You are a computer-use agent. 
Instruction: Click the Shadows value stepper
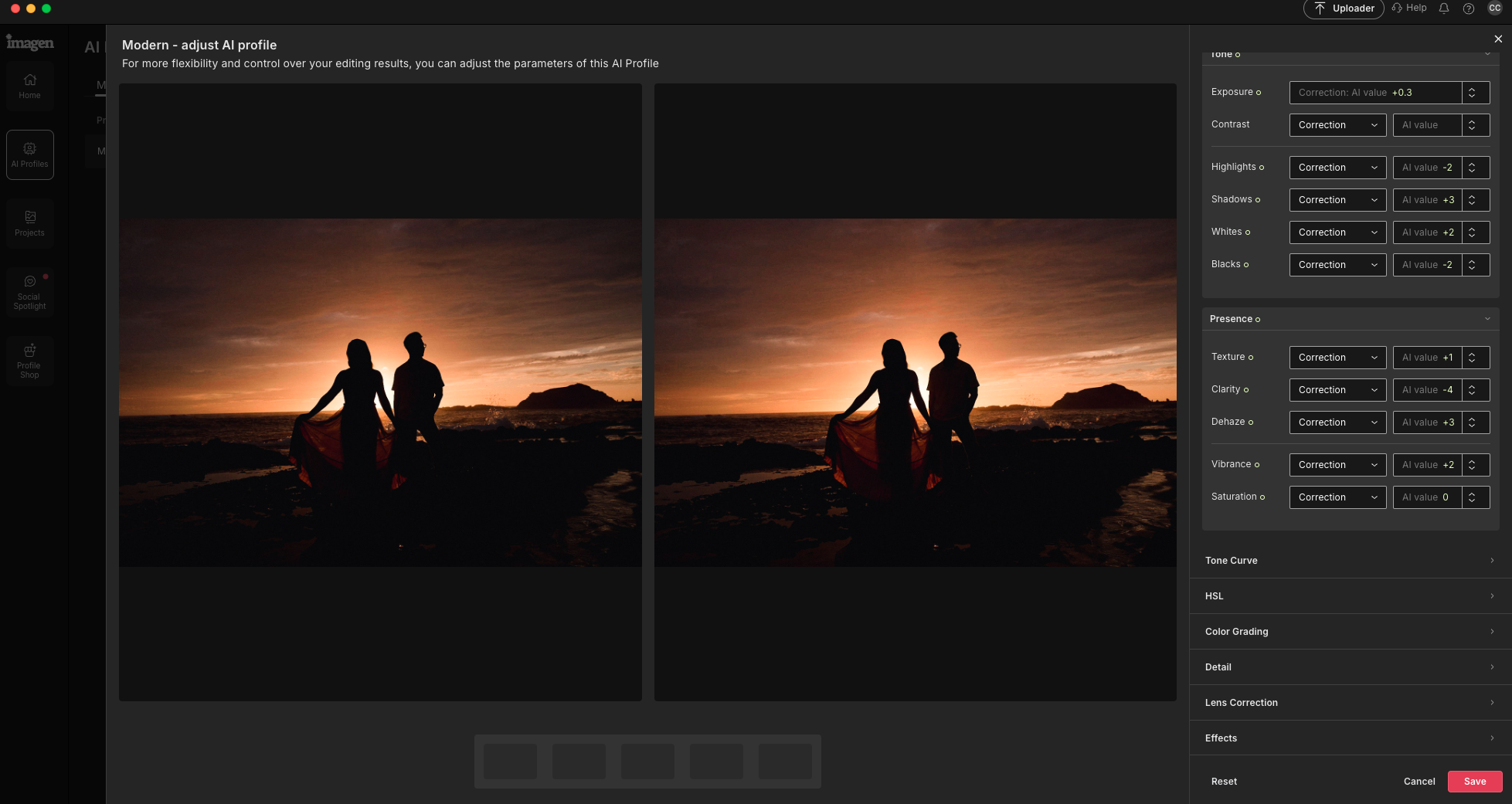point(1473,200)
